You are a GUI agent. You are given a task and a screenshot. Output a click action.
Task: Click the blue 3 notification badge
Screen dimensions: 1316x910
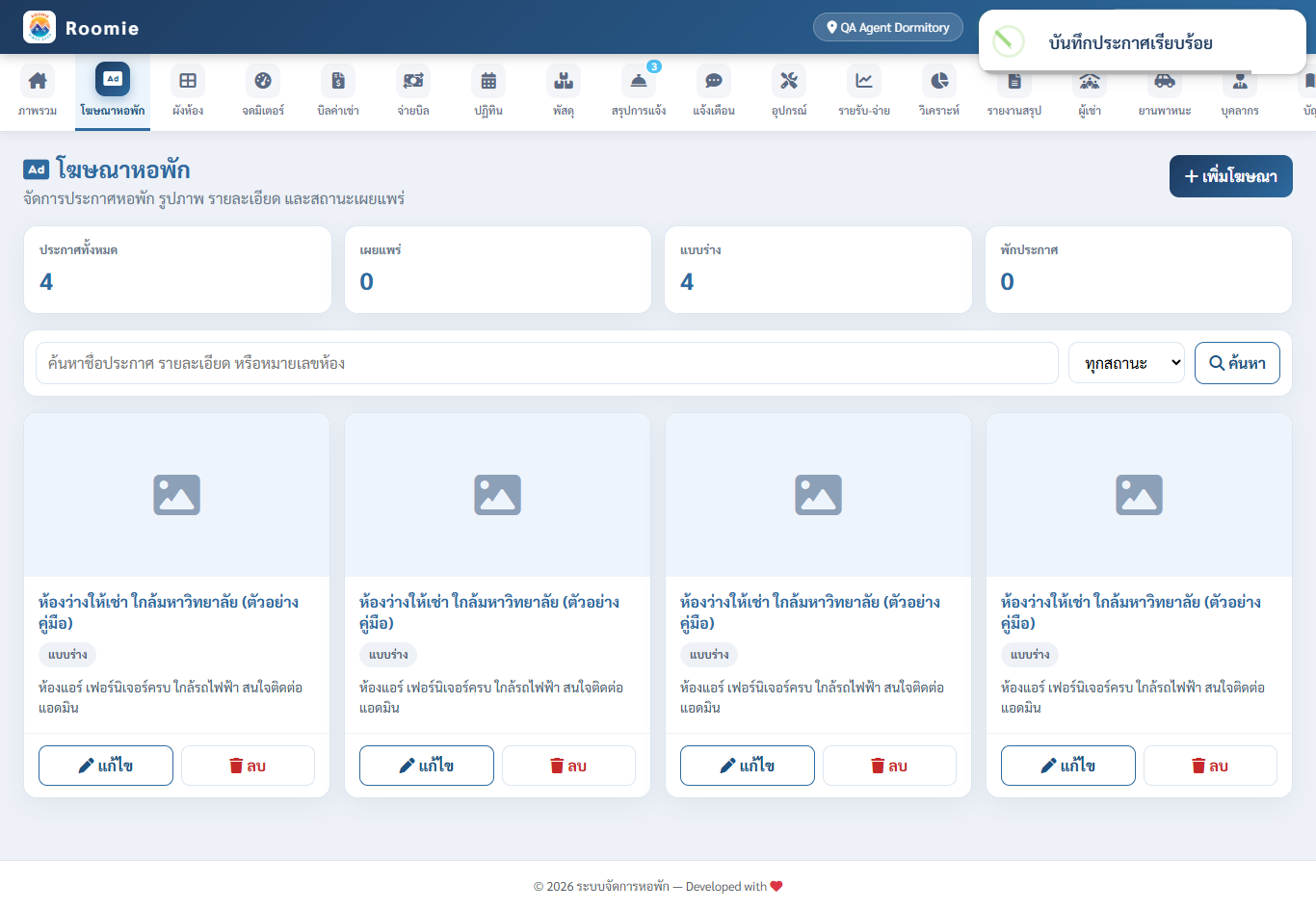click(x=654, y=66)
